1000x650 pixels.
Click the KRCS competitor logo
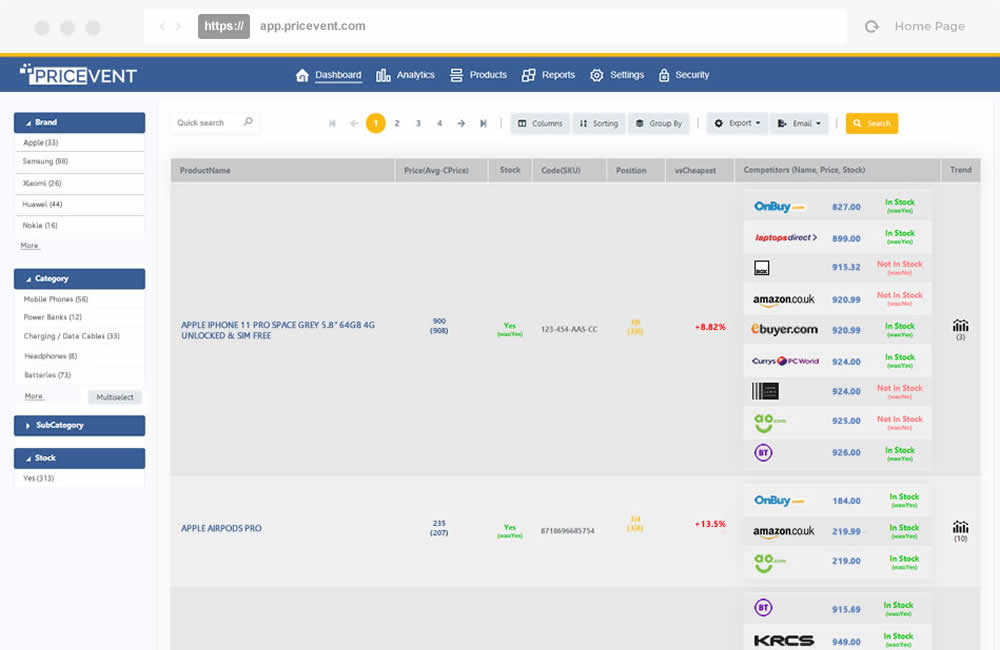tap(784, 640)
